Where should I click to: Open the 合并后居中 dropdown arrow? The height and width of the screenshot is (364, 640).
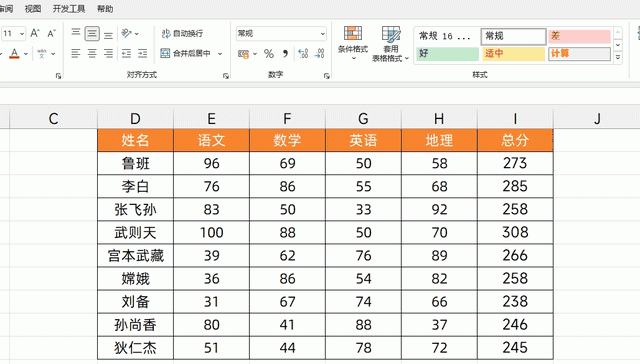220,53
